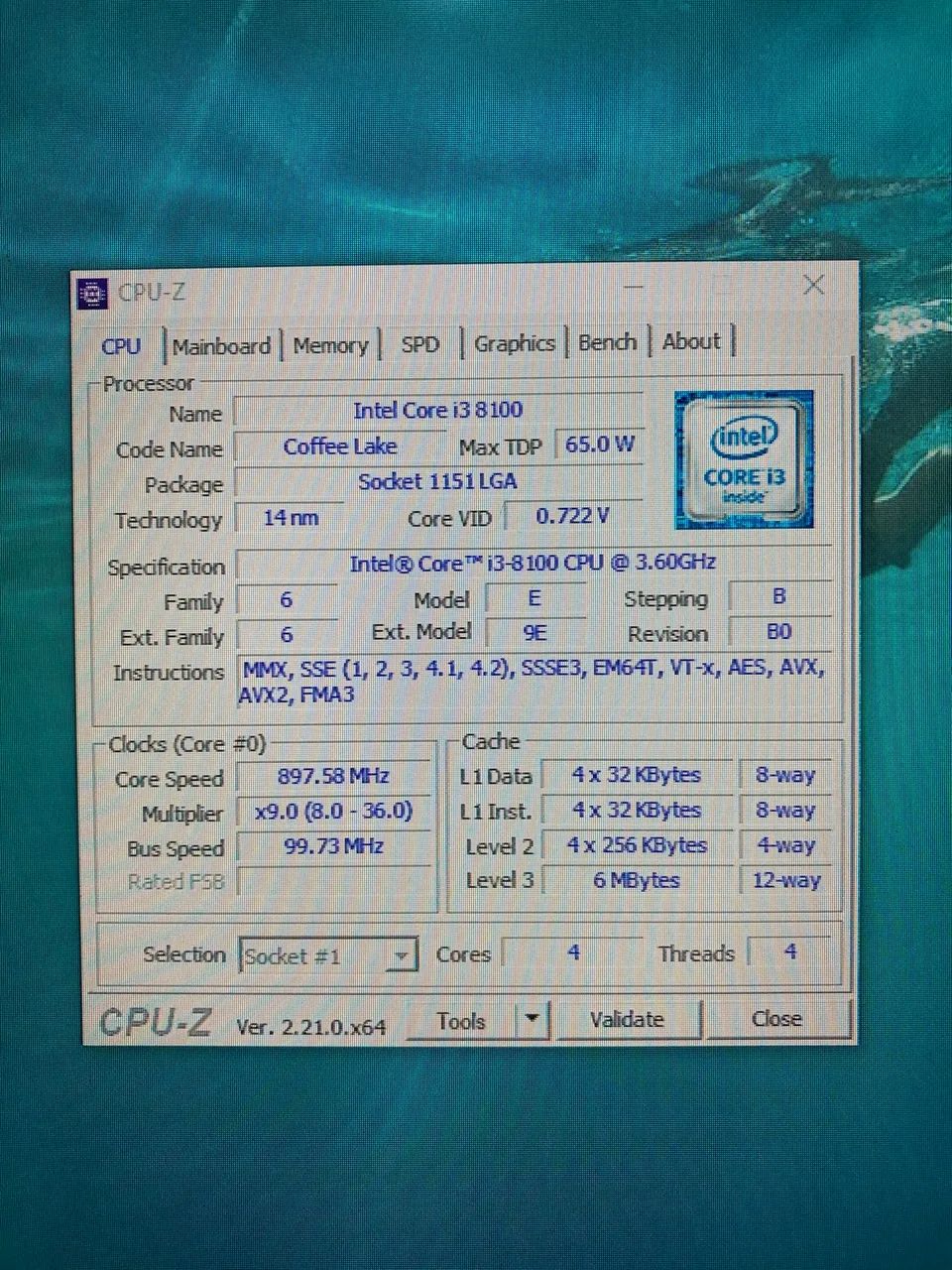Click the Ver. 2.21.0.x64 version text
952x1270 pixels.
pyautogui.click(x=311, y=1027)
